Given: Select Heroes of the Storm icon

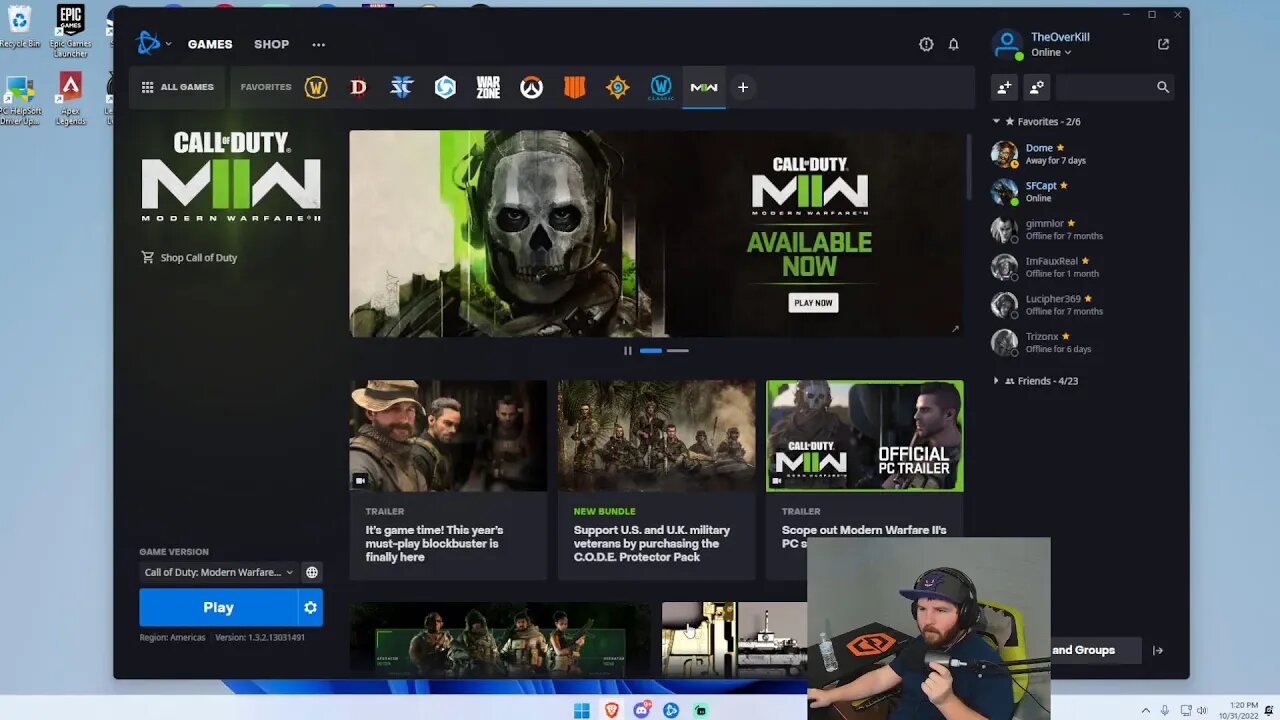Looking at the screenshot, I should pos(445,87).
